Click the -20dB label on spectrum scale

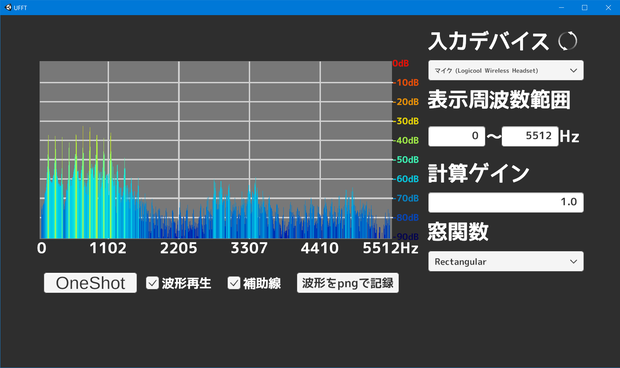407,102
